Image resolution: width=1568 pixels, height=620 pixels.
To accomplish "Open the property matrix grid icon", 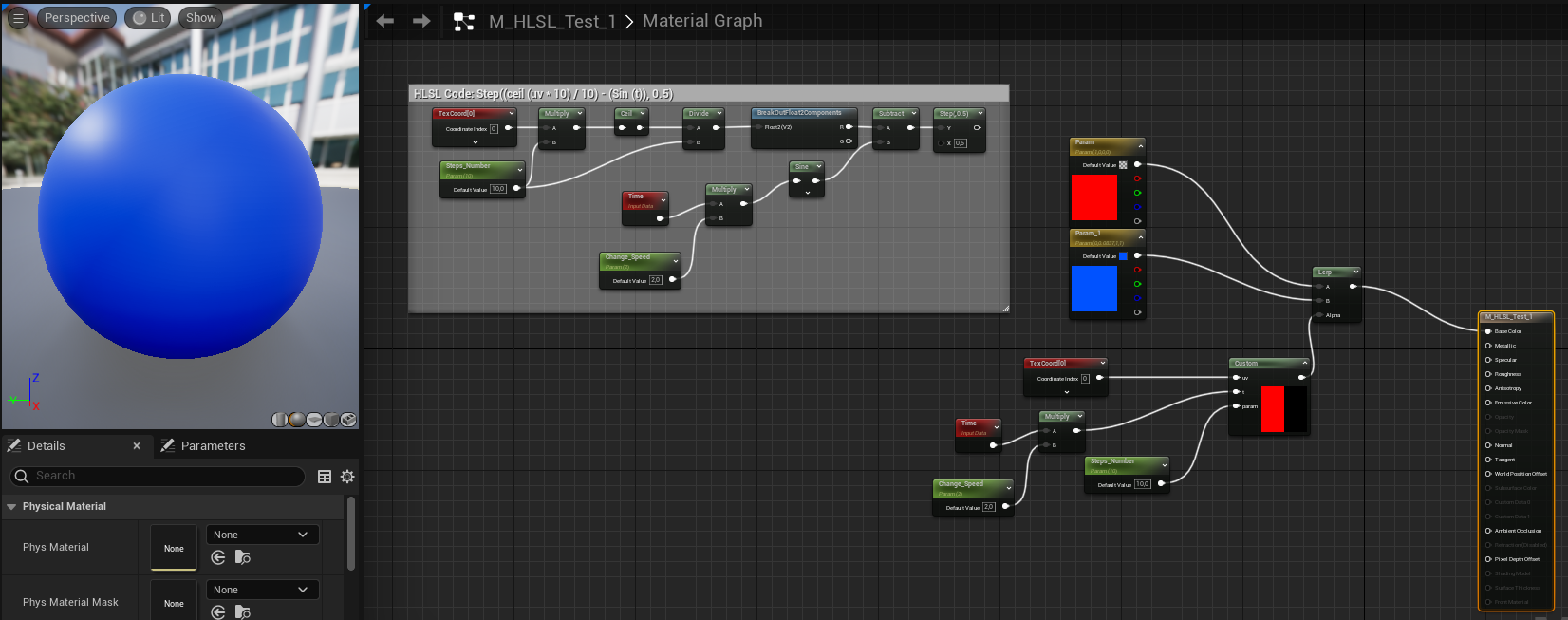I will pos(325,477).
